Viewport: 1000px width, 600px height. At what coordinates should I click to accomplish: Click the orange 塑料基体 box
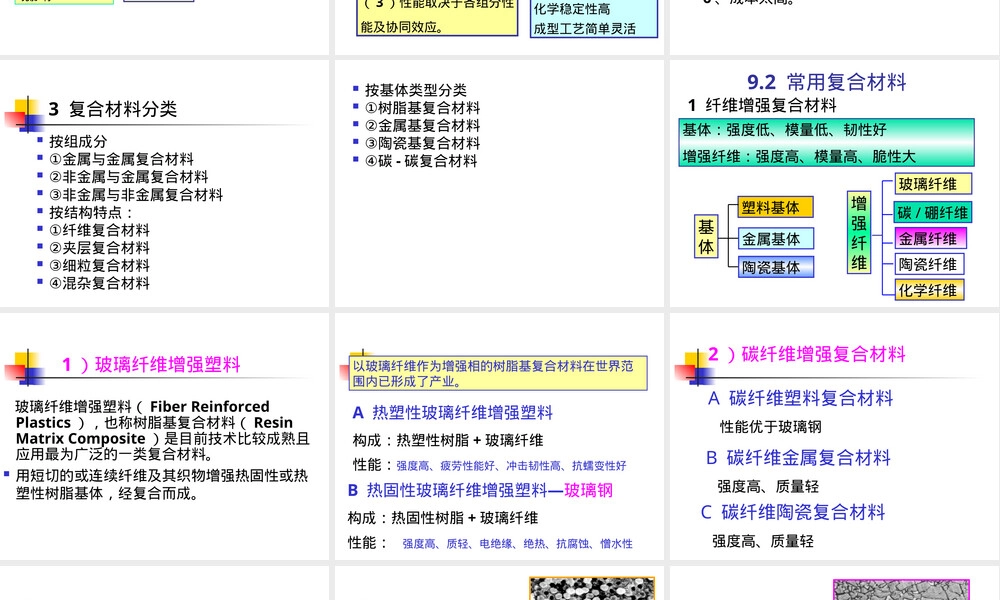pyautogui.click(x=776, y=207)
